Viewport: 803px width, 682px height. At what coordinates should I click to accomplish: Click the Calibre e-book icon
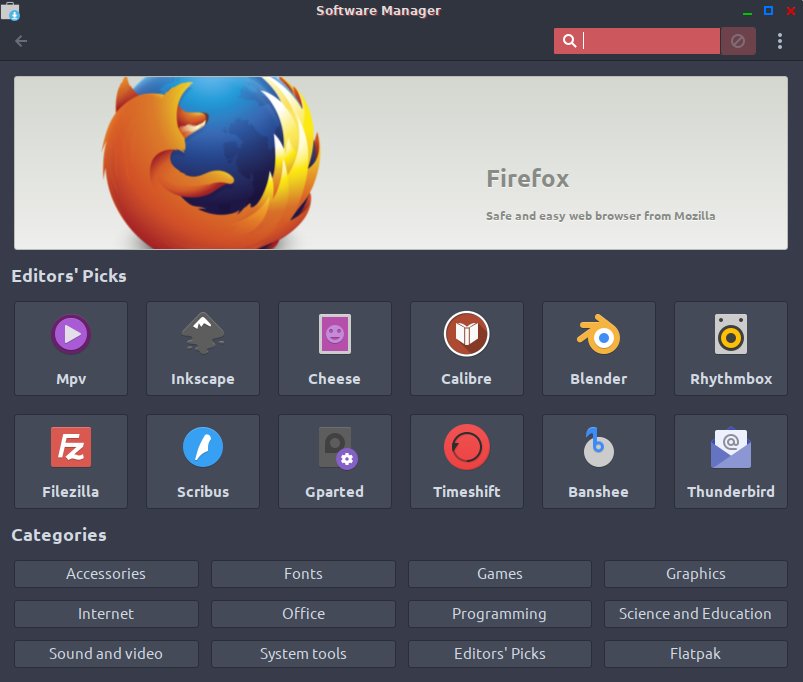click(466, 335)
